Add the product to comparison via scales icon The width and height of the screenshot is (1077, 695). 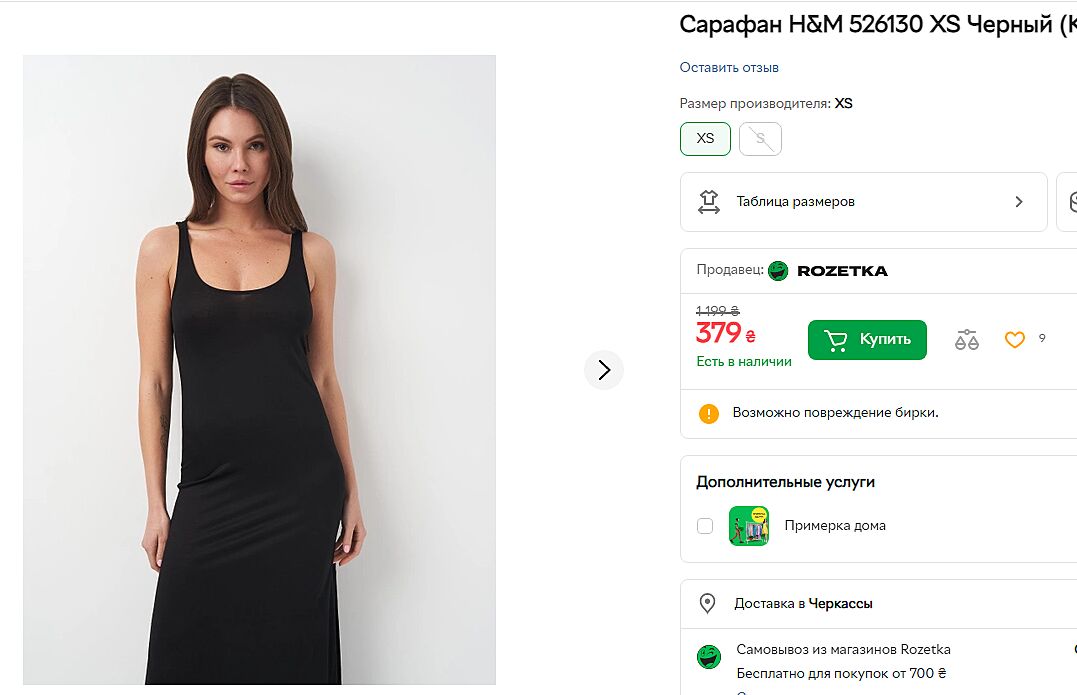click(x=967, y=340)
